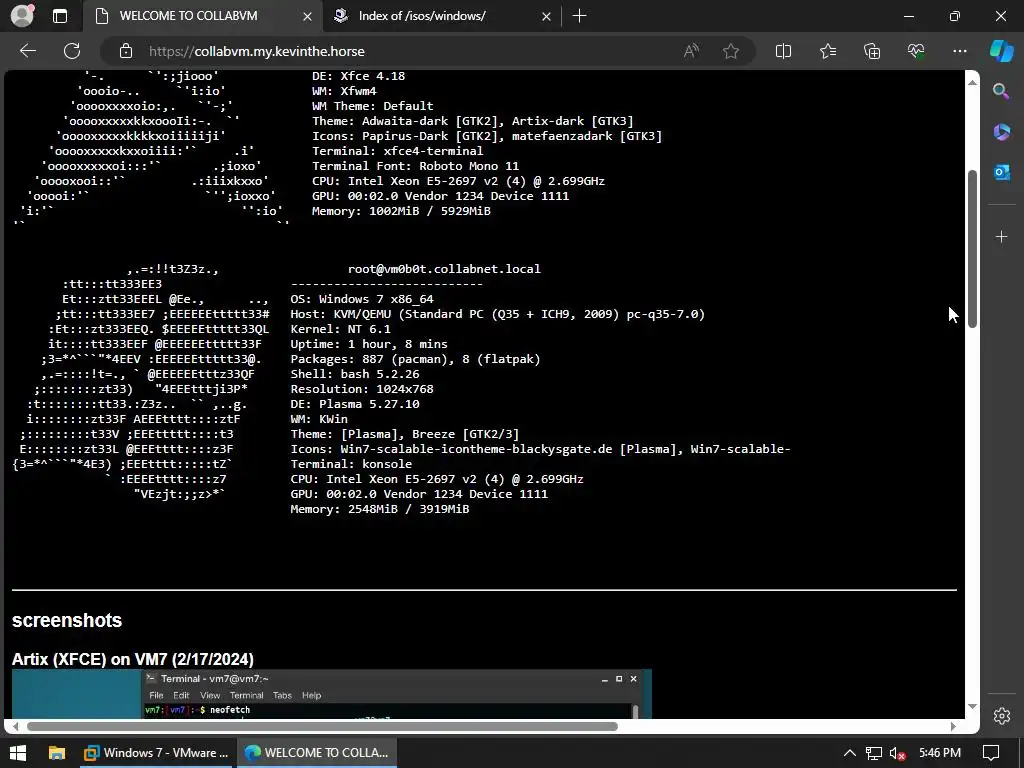Open Settings and more menu
Viewport: 1024px width, 768px height.
coord(959,51)
